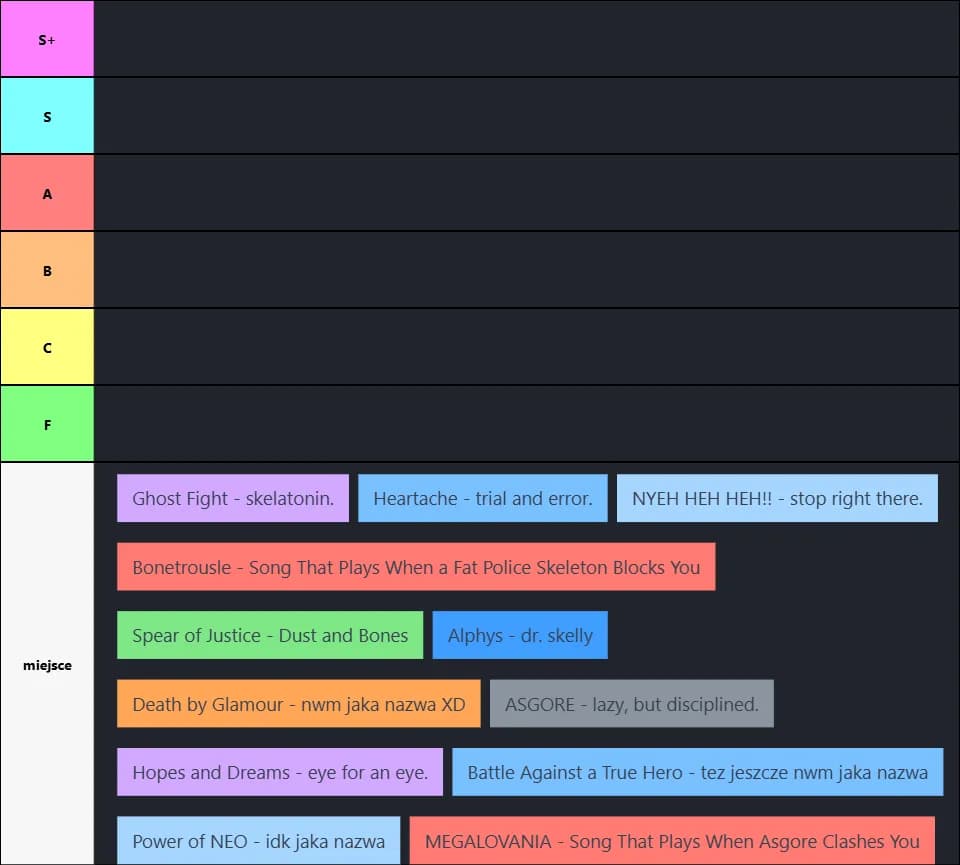Select NYEH HEH HEH!! - stop right there
Image resolution: width=960 pixels, height=865 pixels.
pyautogui.click(x=777, y=498)
